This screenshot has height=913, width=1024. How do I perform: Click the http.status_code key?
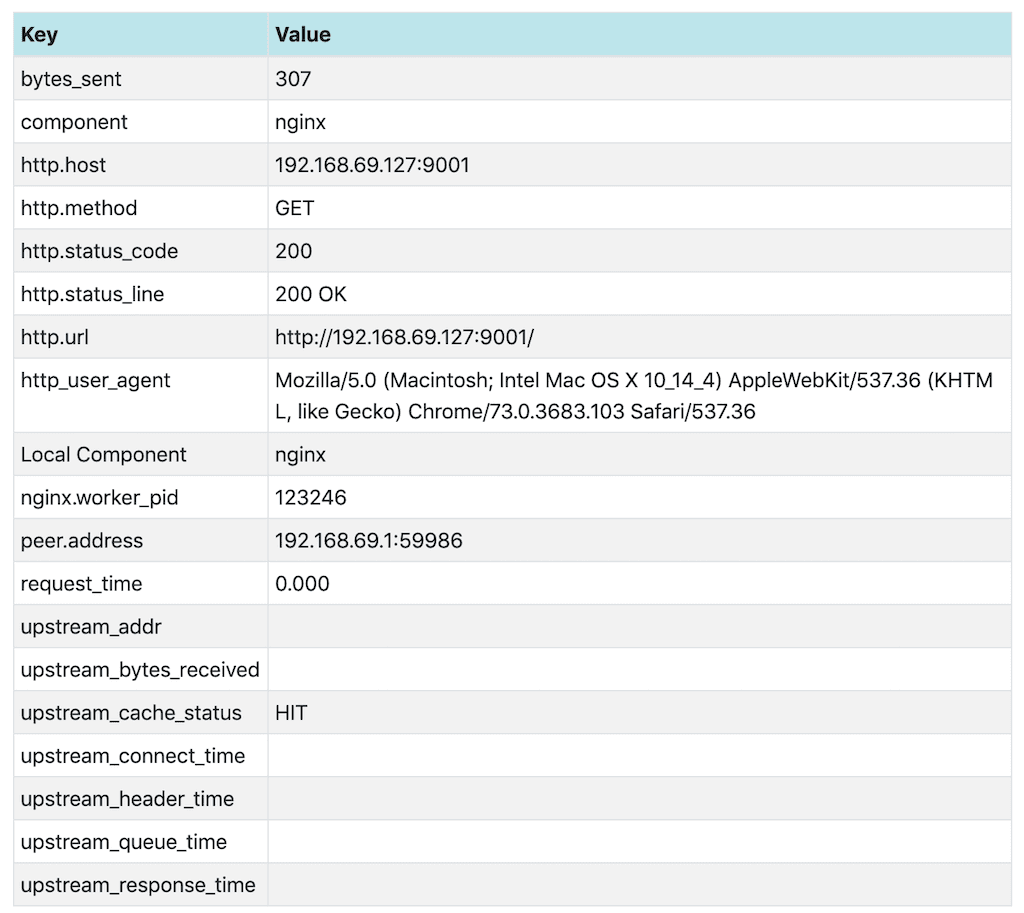(99, 251)
